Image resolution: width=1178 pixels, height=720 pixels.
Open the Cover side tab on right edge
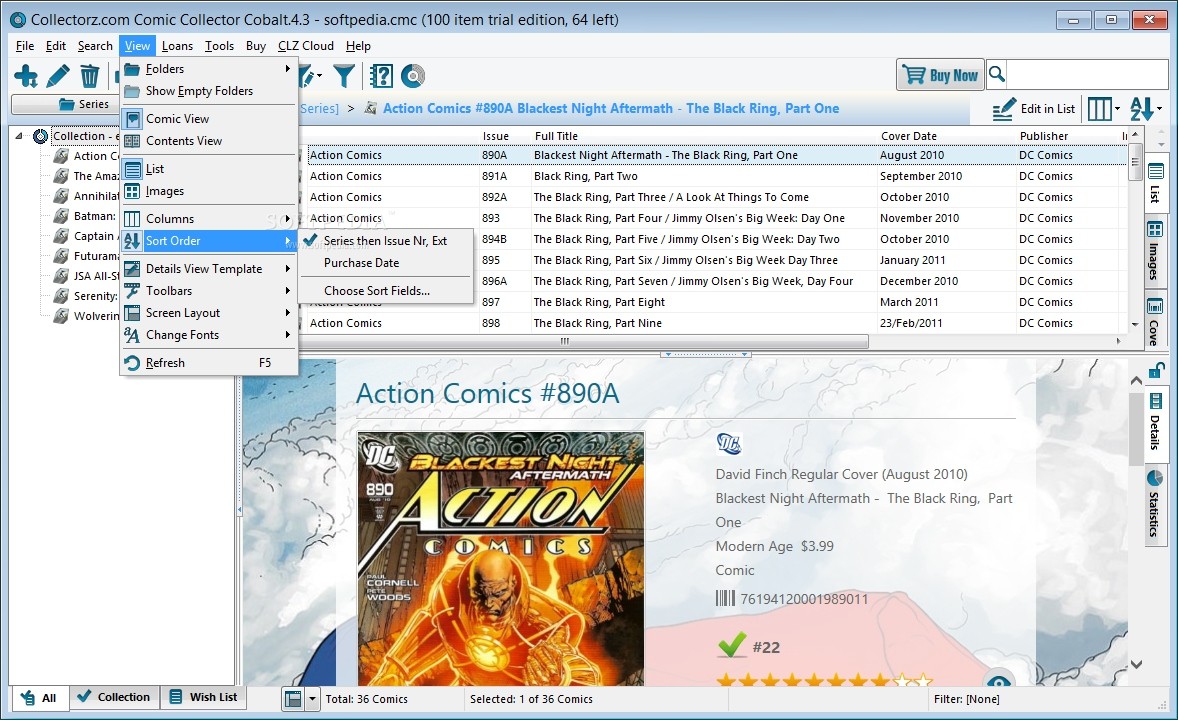point(1155,322)
